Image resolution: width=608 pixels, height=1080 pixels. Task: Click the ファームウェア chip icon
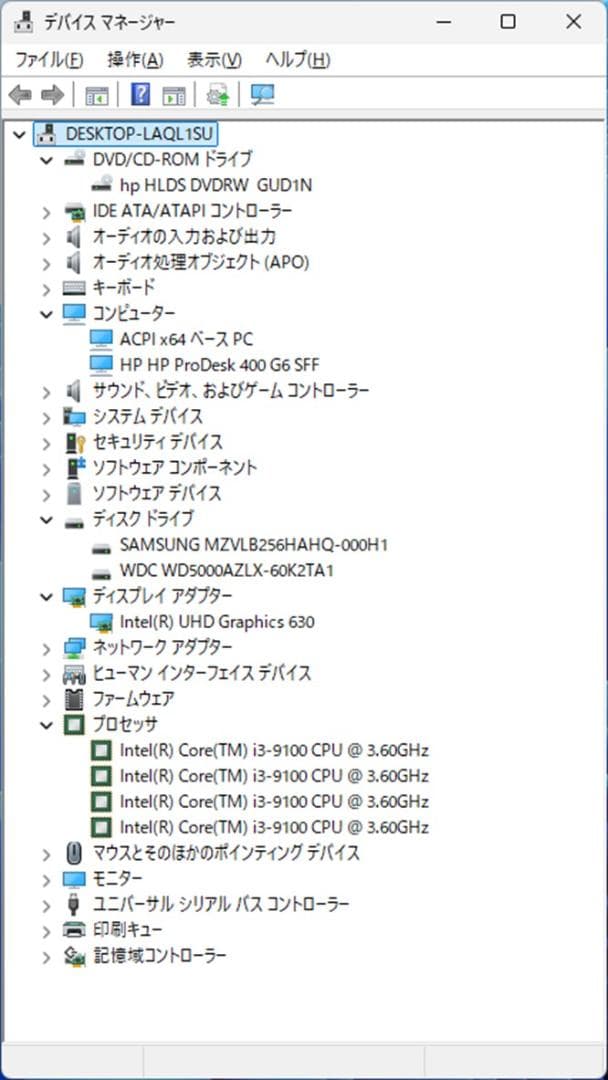click(74, 699)
